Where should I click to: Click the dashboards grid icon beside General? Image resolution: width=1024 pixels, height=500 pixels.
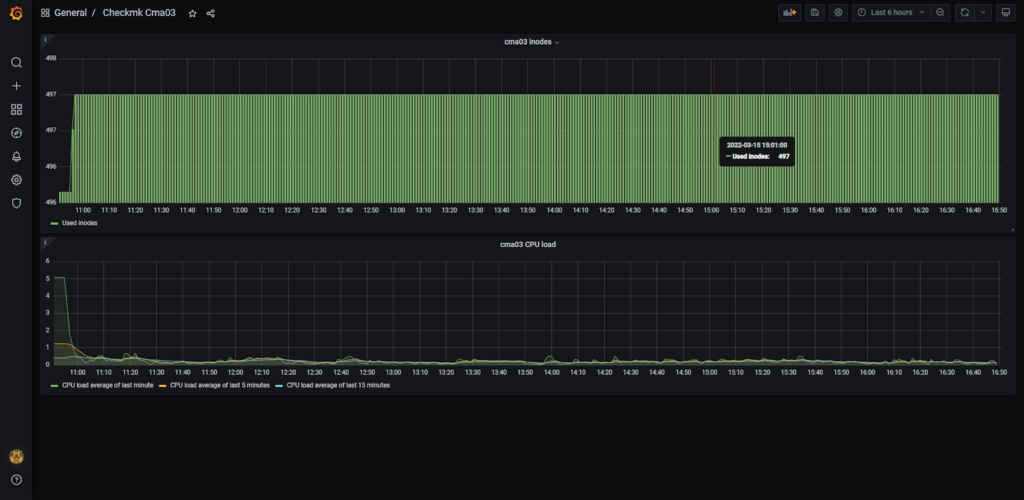point(45,13)
